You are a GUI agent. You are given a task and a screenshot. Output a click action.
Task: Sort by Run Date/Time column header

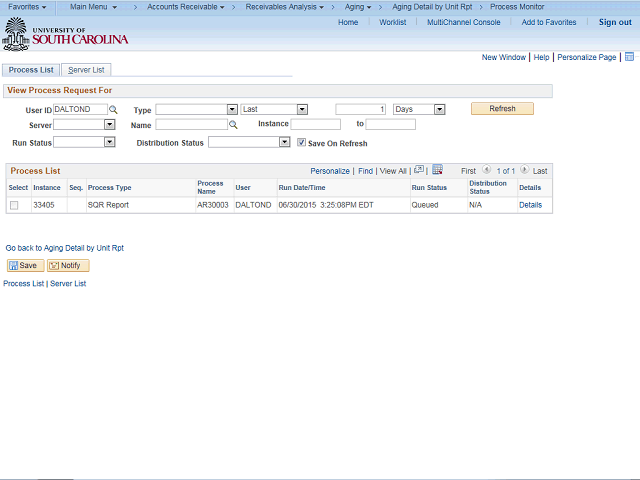click(302, 188)
